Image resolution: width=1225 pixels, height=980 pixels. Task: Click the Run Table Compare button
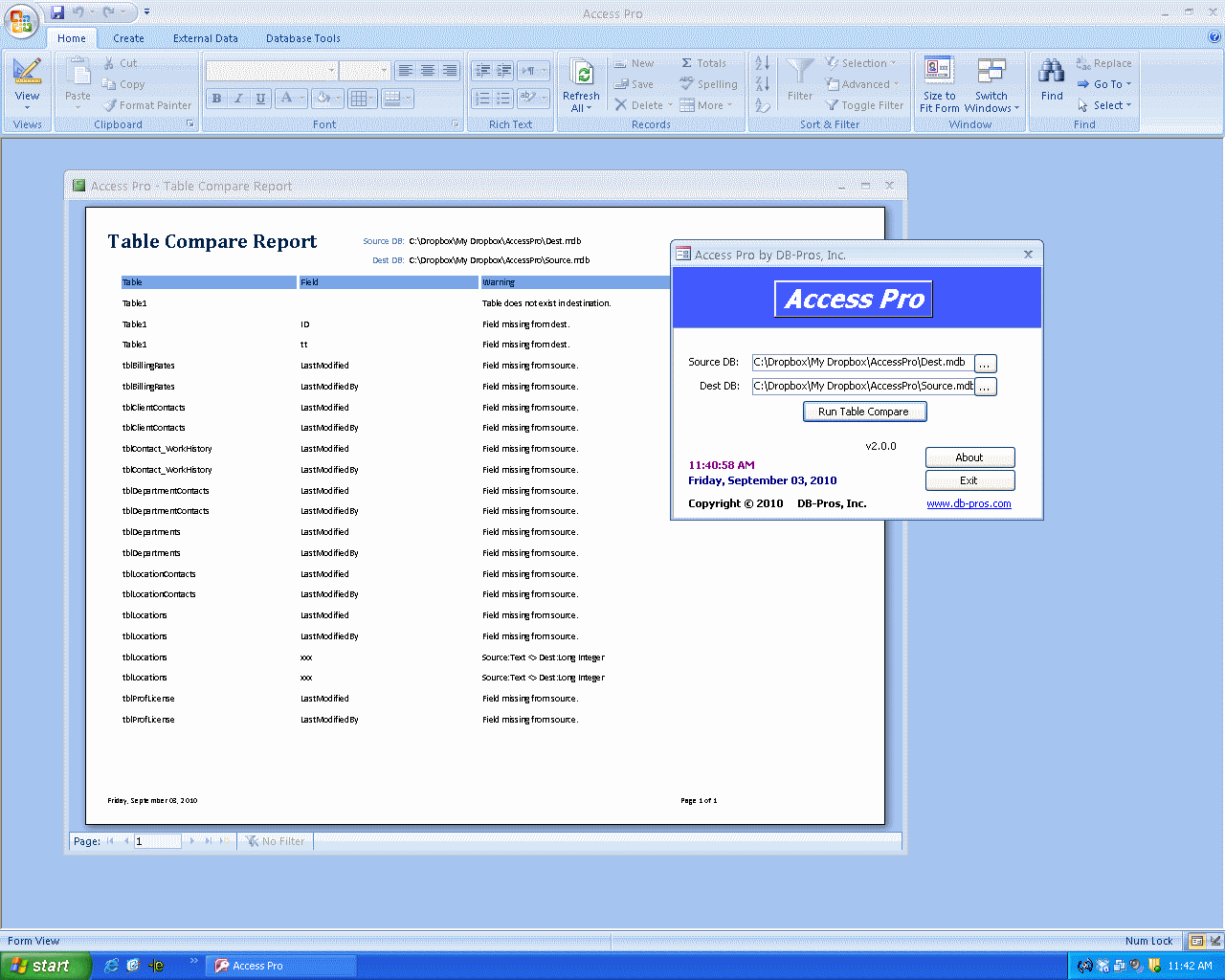coord(864,412)
